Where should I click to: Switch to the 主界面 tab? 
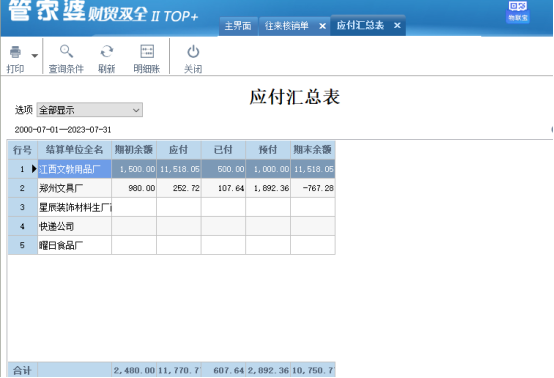[x=238, y=26]
